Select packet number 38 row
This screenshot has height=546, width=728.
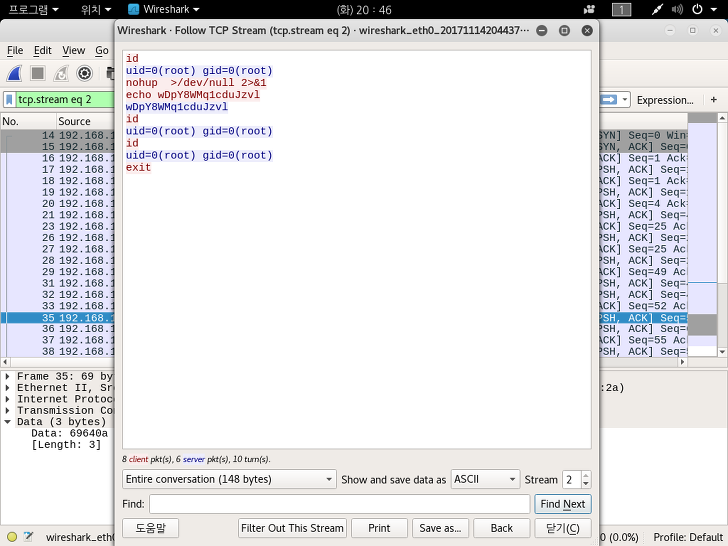(58, 351)
